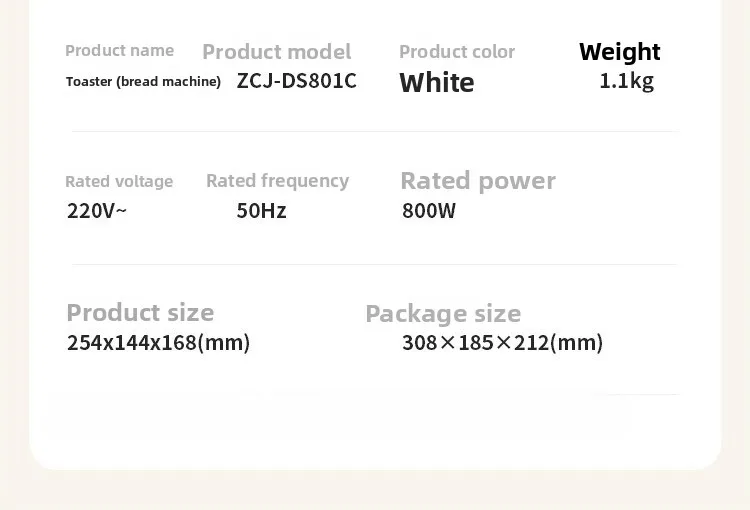750x510 pixels.
Task: Click the "Product model" heading
Action: tap(276, 52)
